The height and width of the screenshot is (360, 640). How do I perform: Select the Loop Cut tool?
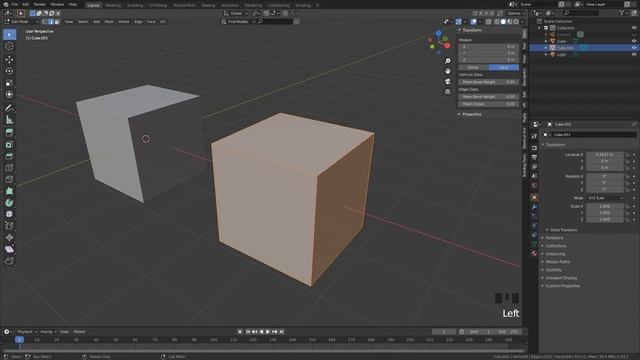click(9, 168)
